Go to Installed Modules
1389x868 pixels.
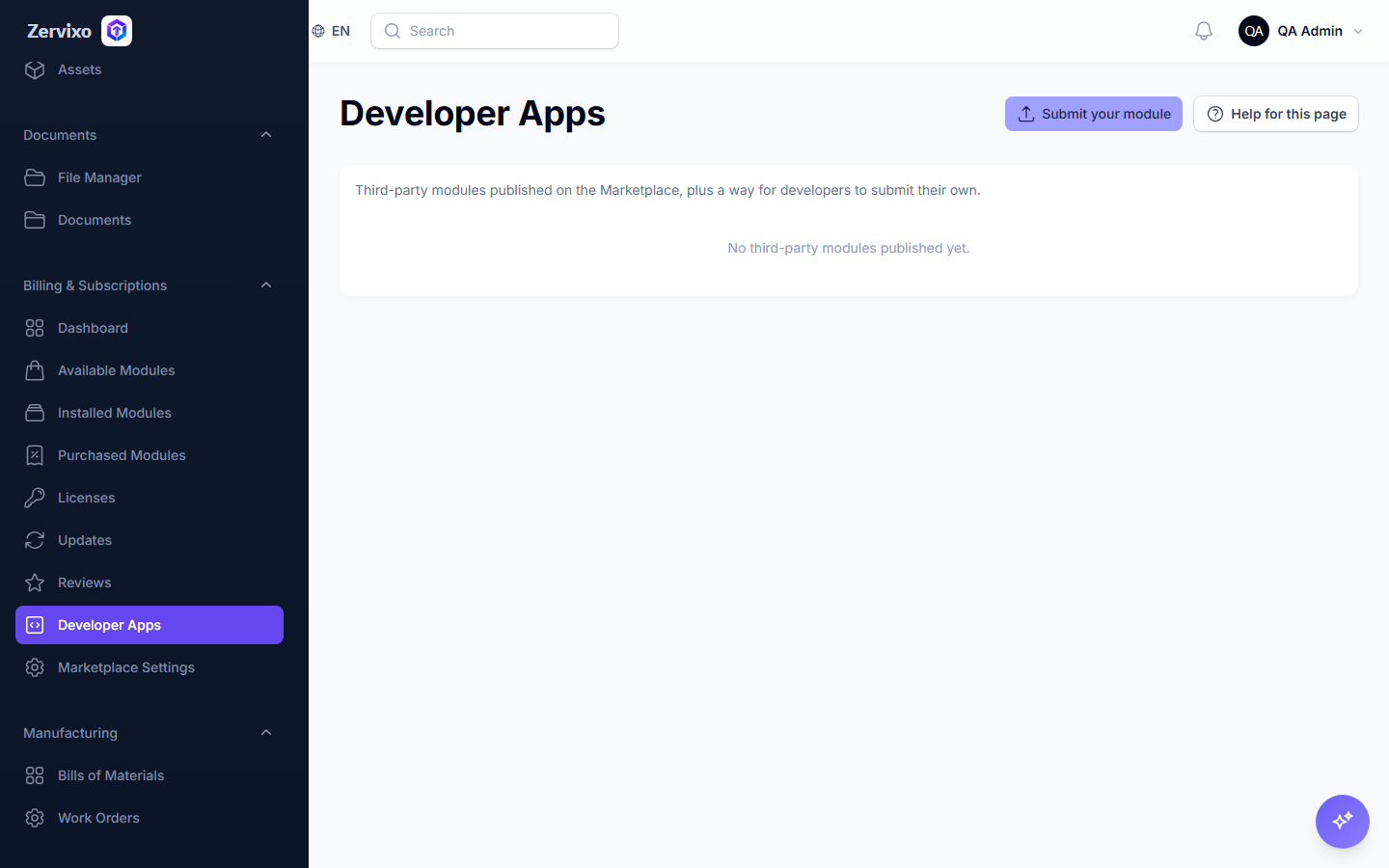click(x=150, y=413)
